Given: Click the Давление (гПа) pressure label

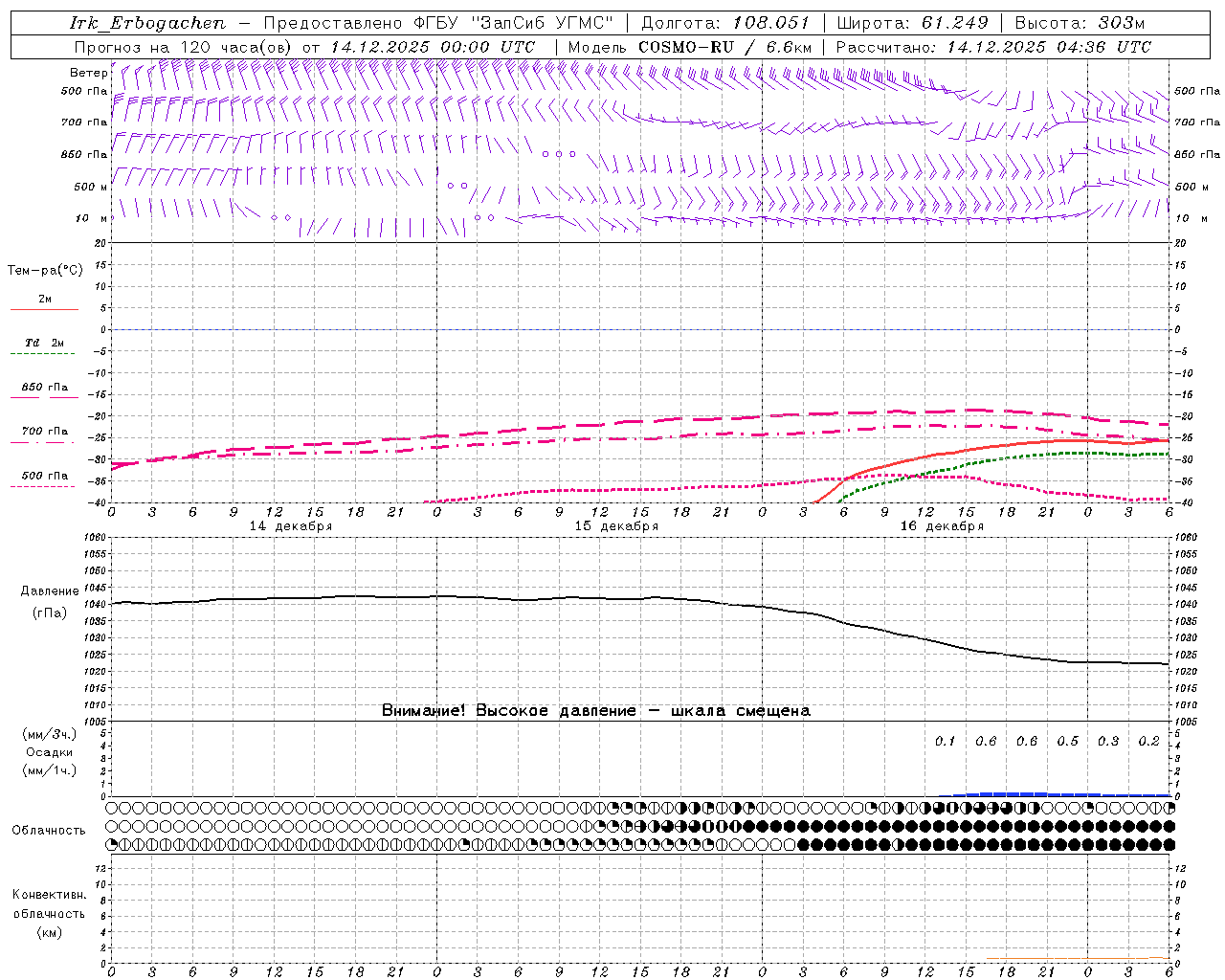Looking at the screenshot, I should click(x=44, y=601).
